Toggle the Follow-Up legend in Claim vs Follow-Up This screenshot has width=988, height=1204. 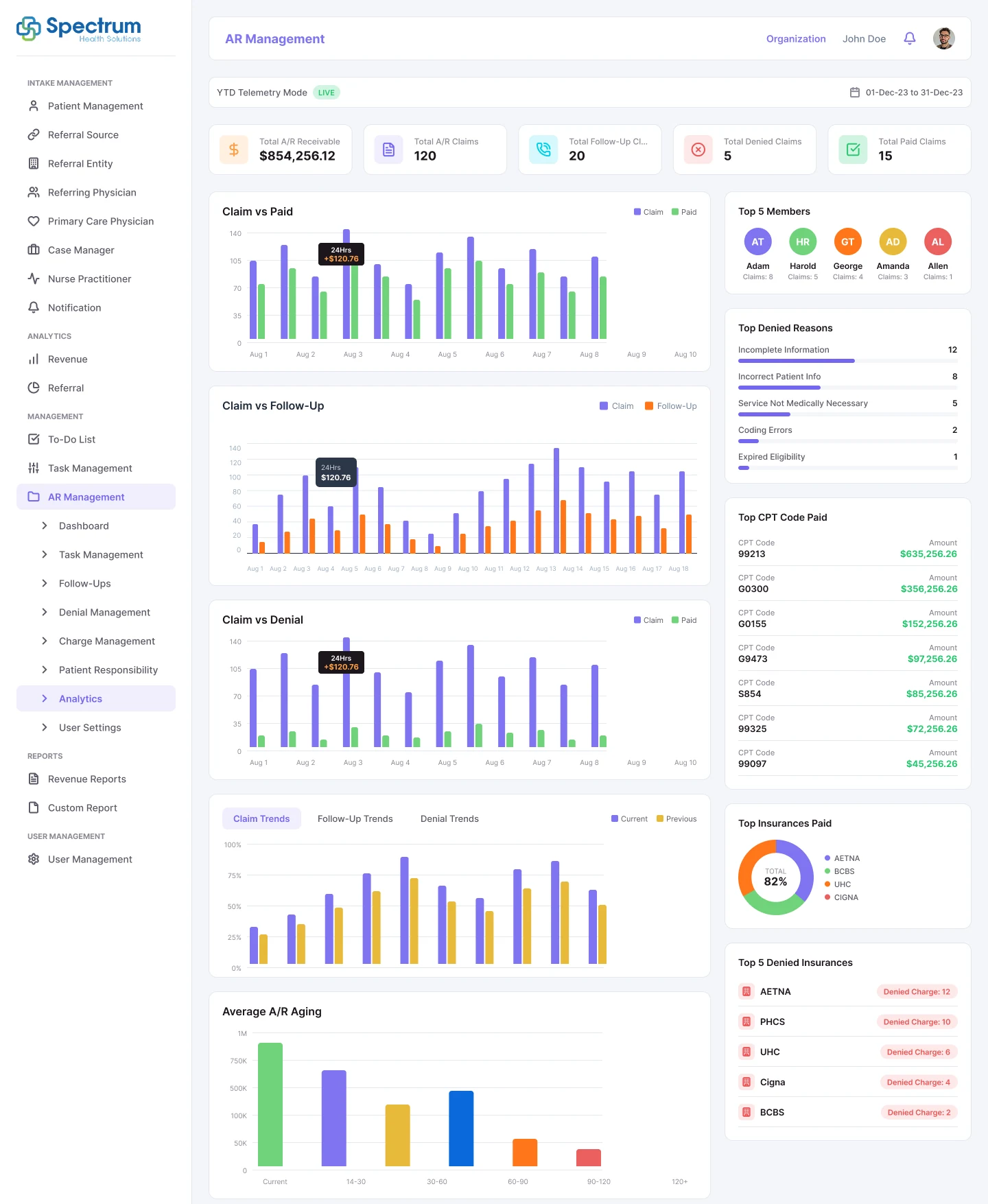coord(670,406)
